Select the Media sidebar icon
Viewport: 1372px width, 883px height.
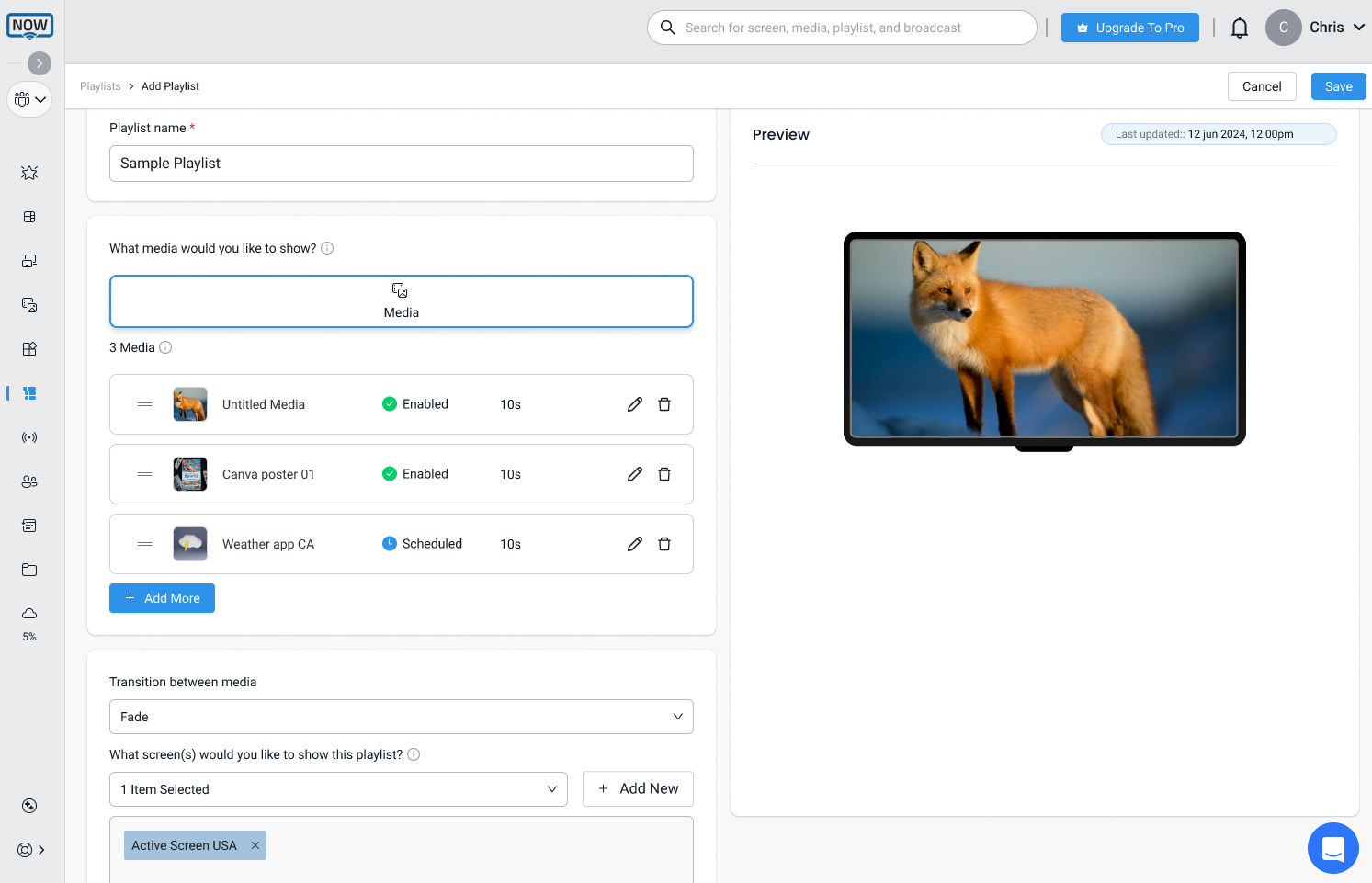click(x=28, y=305)
